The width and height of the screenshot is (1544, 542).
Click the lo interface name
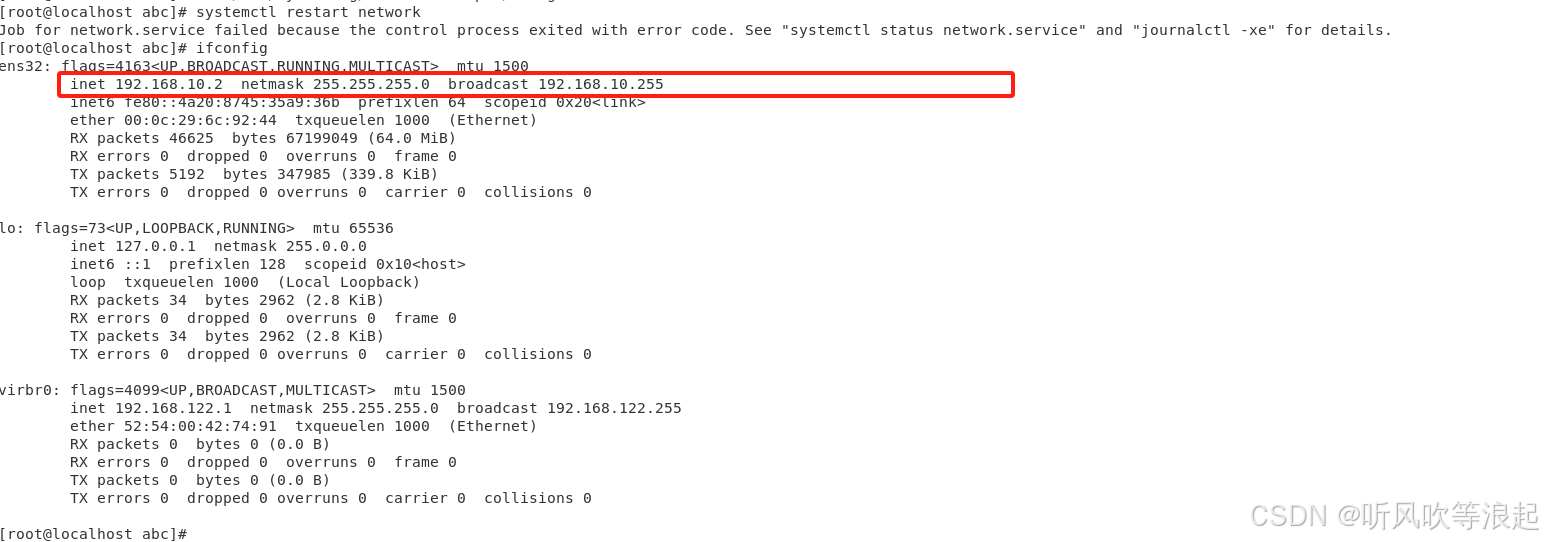[10, 228]
